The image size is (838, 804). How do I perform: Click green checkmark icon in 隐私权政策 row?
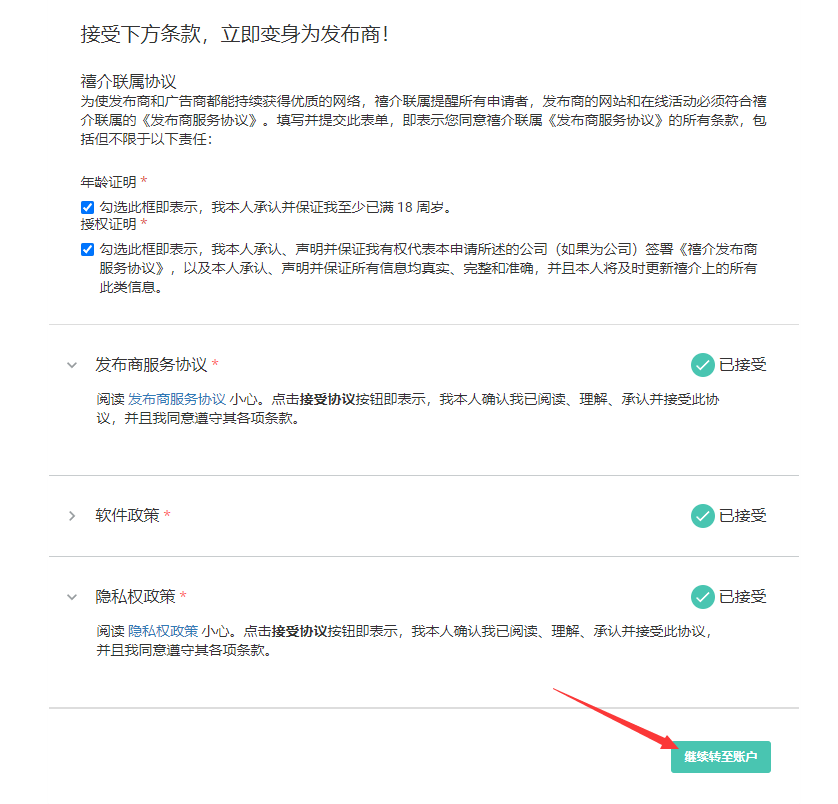point(703,597)
